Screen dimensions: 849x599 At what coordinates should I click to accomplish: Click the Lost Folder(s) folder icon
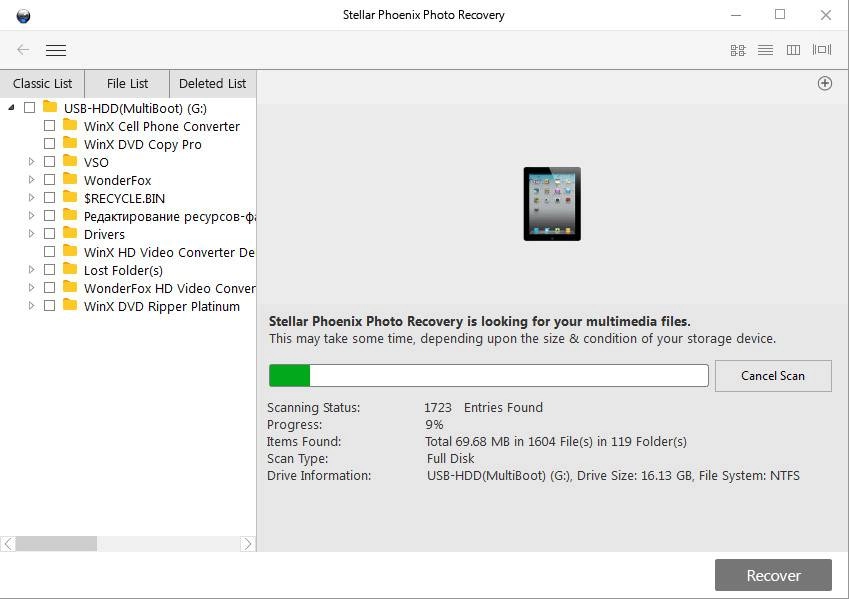coord(70,269)
